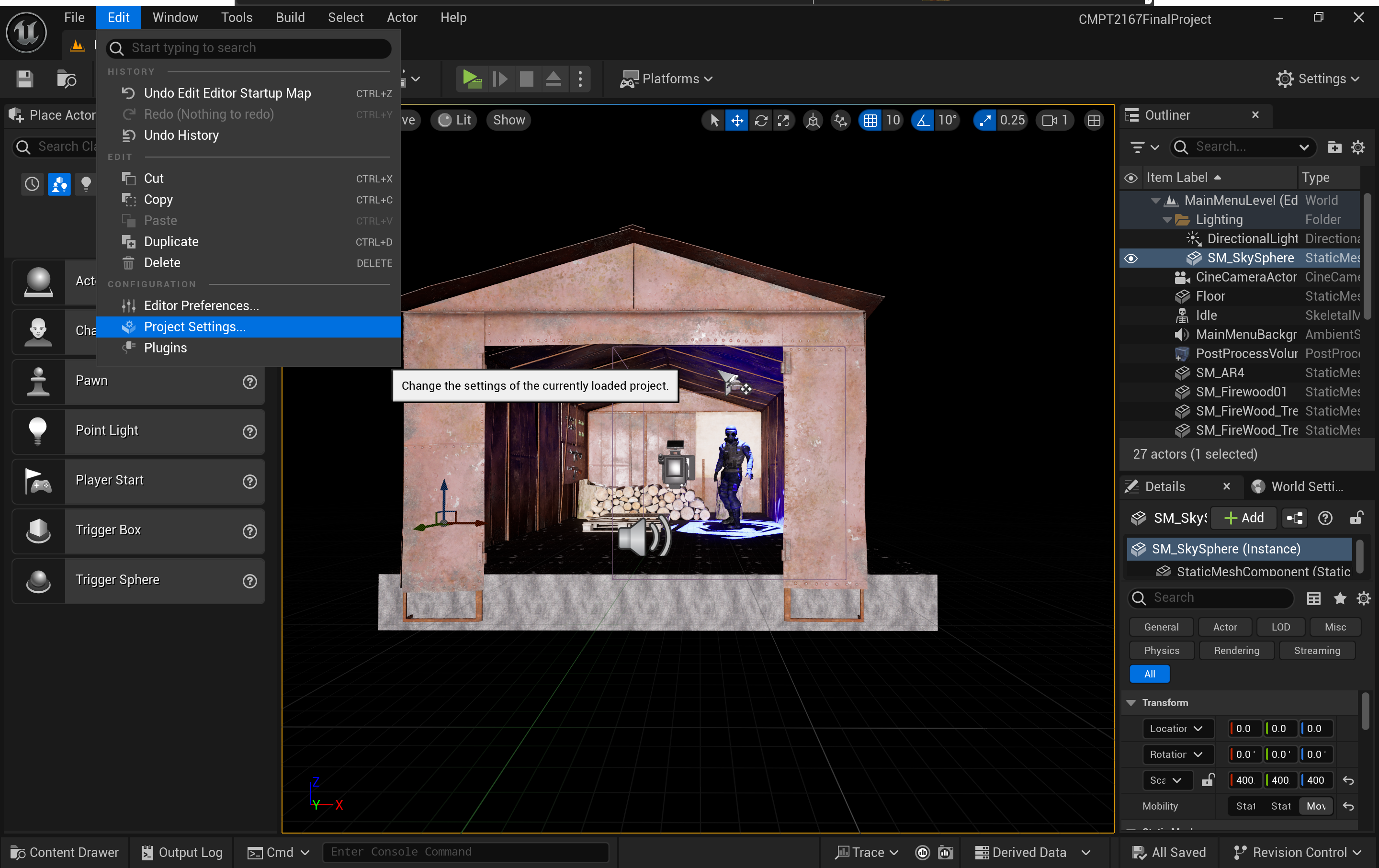
Task: Activate the Rotate gizmo tool
Action: click(x=760, y=120)
